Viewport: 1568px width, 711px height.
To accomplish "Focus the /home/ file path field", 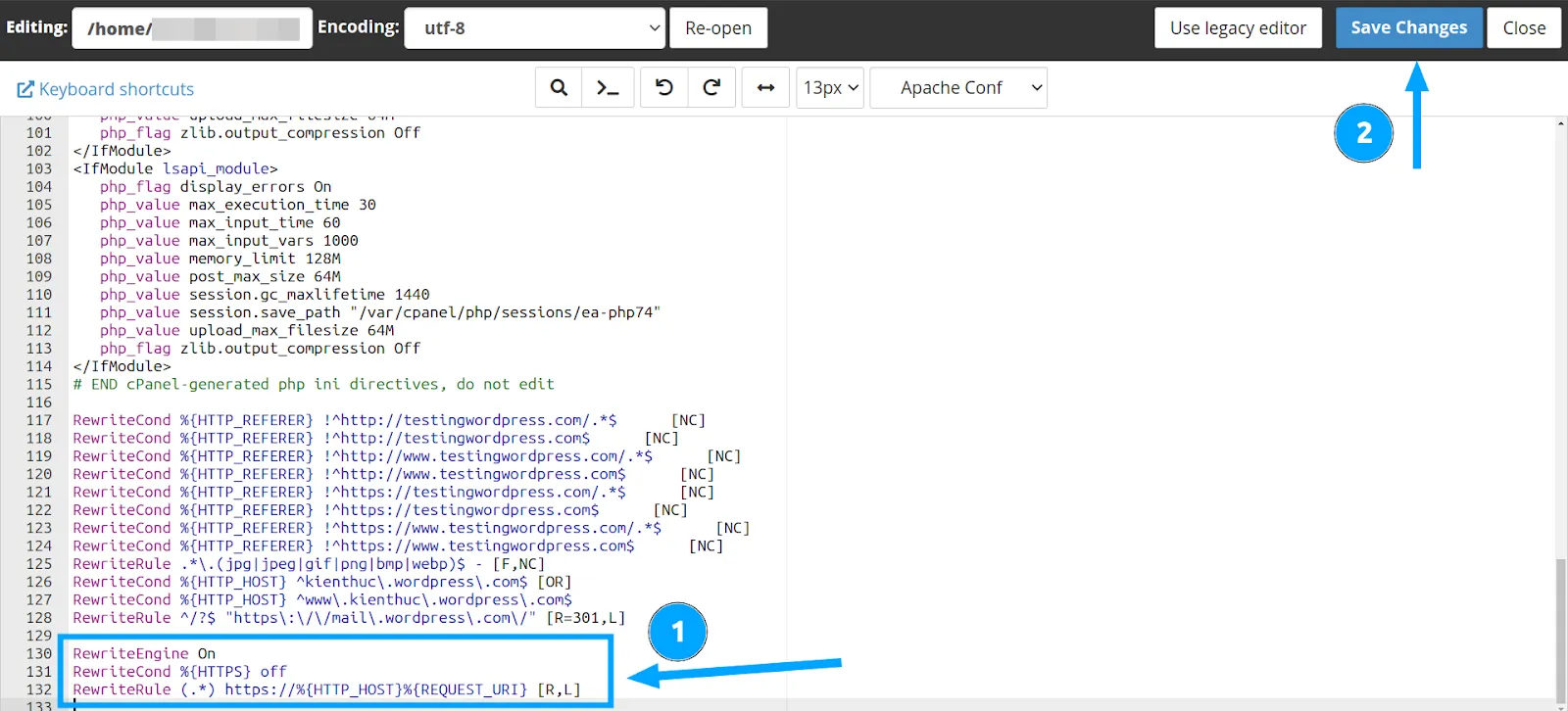I will [x=192, y=27].
